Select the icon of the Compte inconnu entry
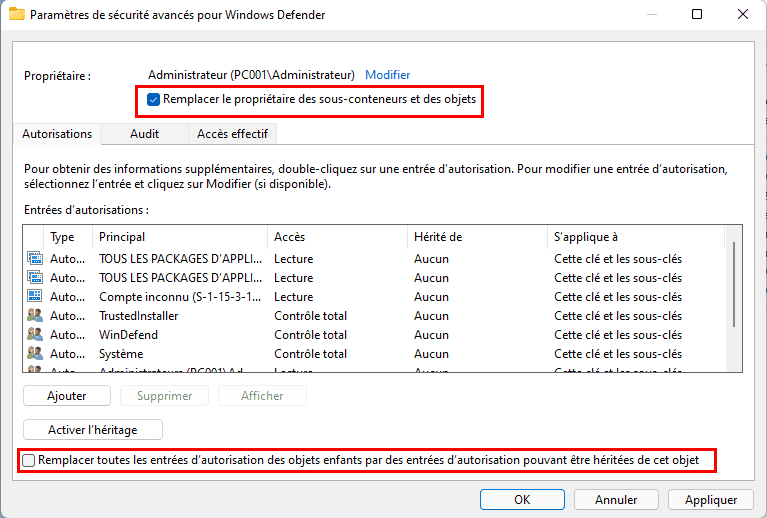767x518 pixels. pyautogui.click(x=34, y=296)
